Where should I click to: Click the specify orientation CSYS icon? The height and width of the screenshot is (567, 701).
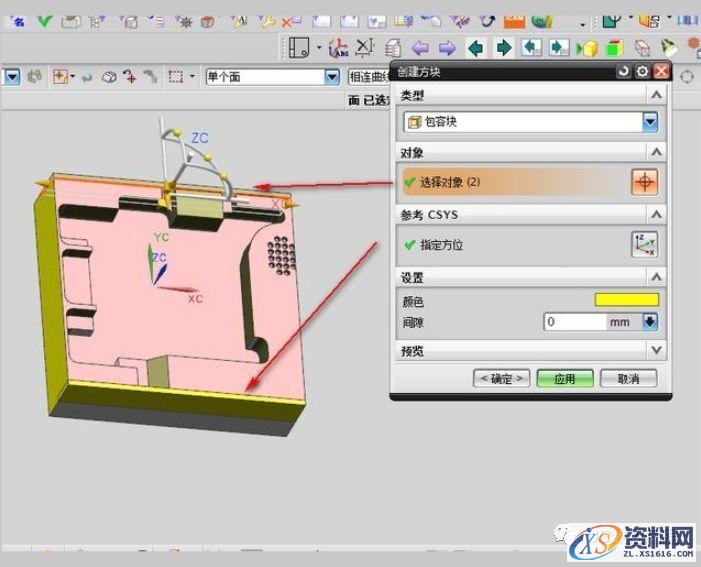pyautogui.click(x=645, y=244)
